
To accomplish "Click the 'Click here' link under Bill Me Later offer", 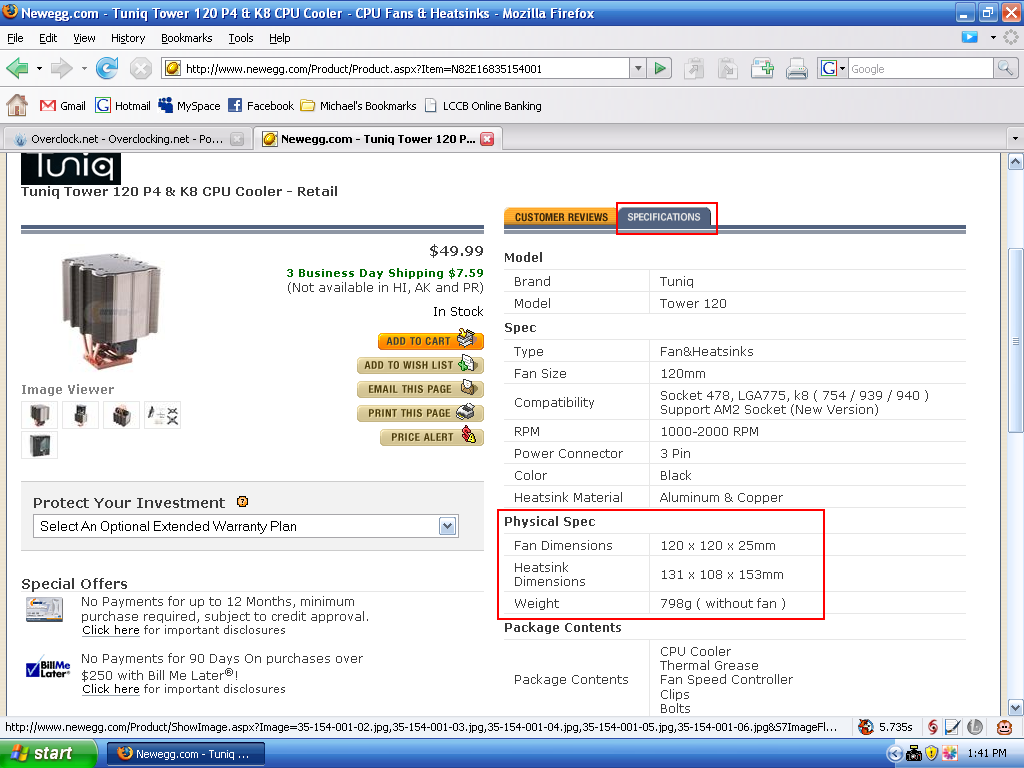I will coord(110,689).
